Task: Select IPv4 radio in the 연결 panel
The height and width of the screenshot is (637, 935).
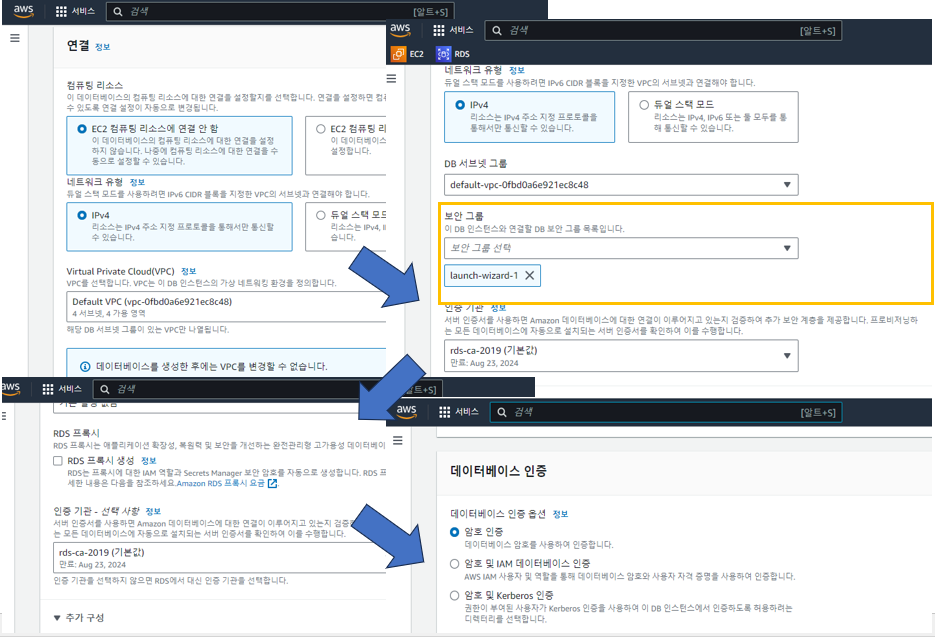Action: point(82,215)
